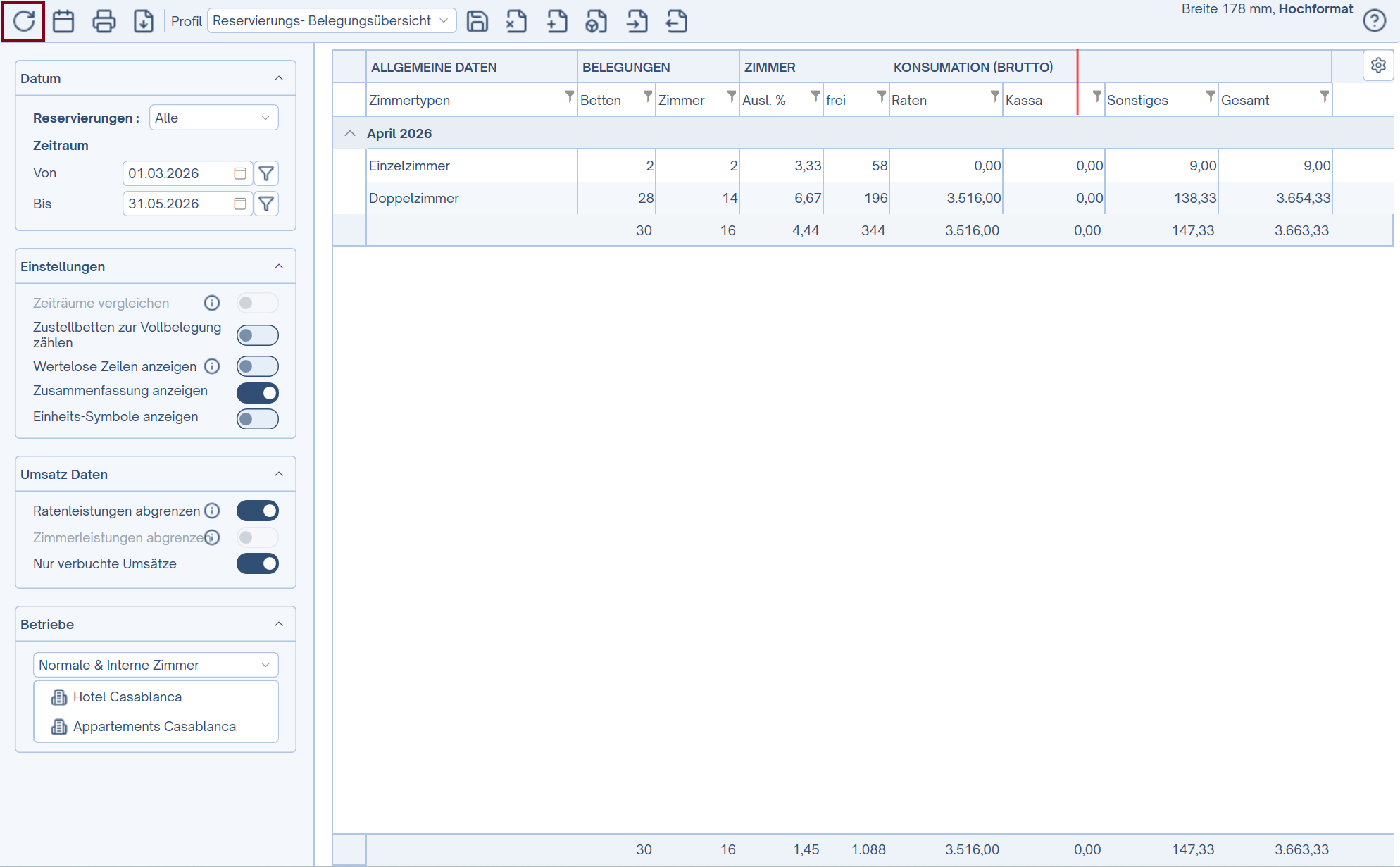
Task: Enable Einheits-Symbole anzeigen switch
Action: coord(258,419)
